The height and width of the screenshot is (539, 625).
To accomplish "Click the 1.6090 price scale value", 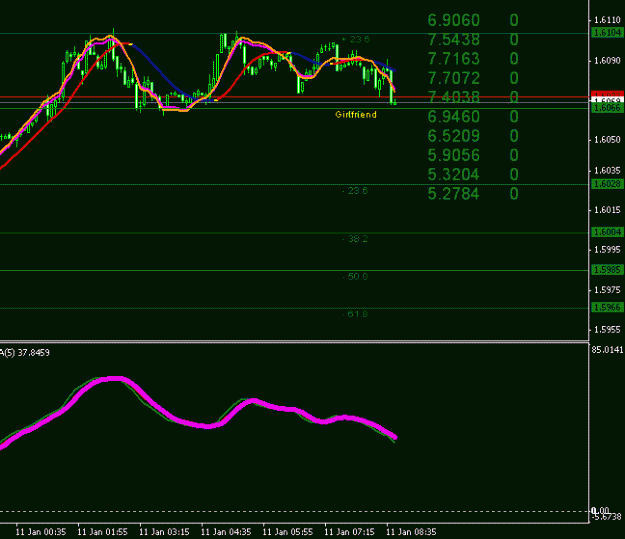I will 607,61.
